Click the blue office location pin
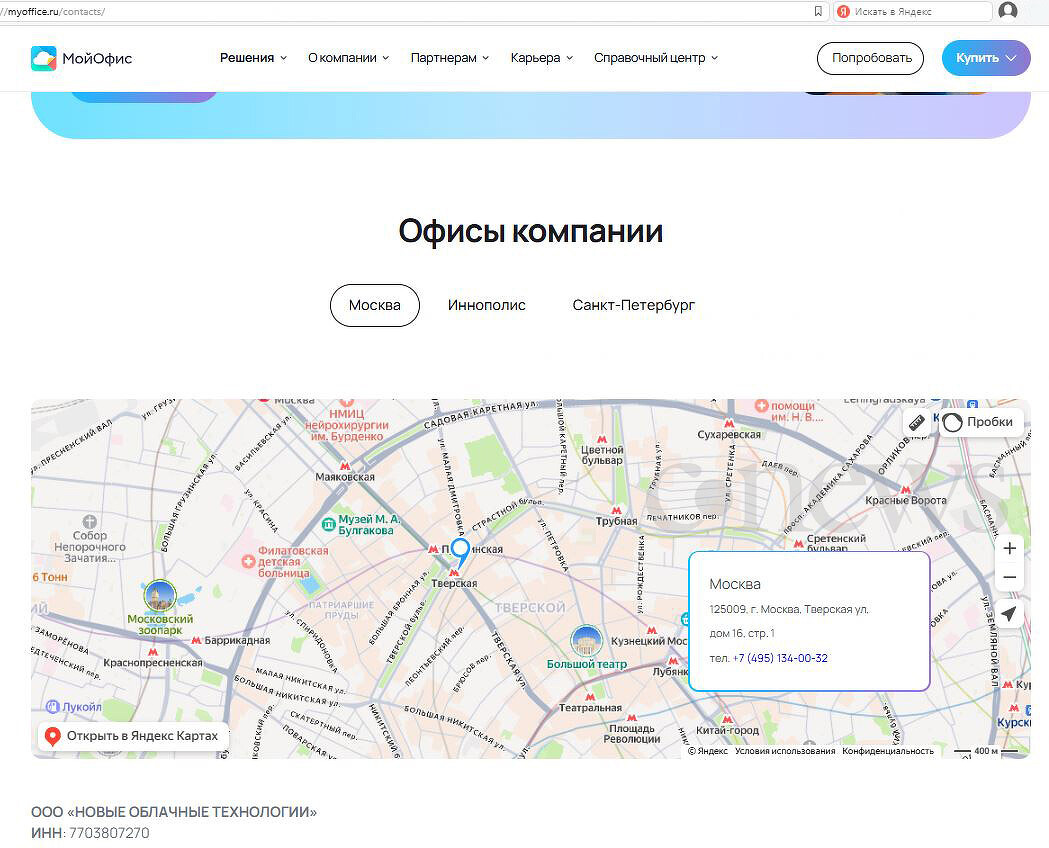The image size is (1049, 848). click(x=460, y=552)
